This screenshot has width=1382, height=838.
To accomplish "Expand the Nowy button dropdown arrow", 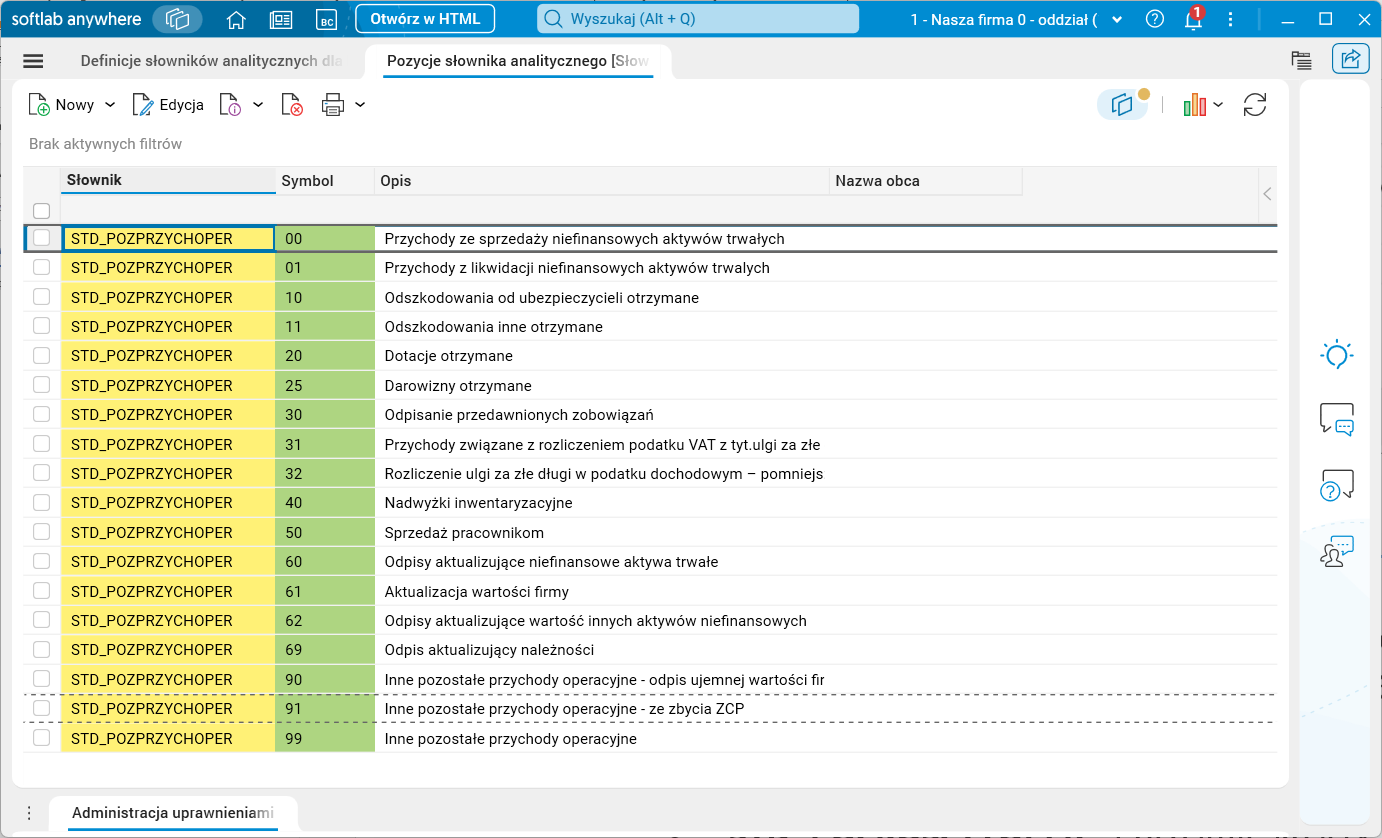I will [x=110, y=105].
